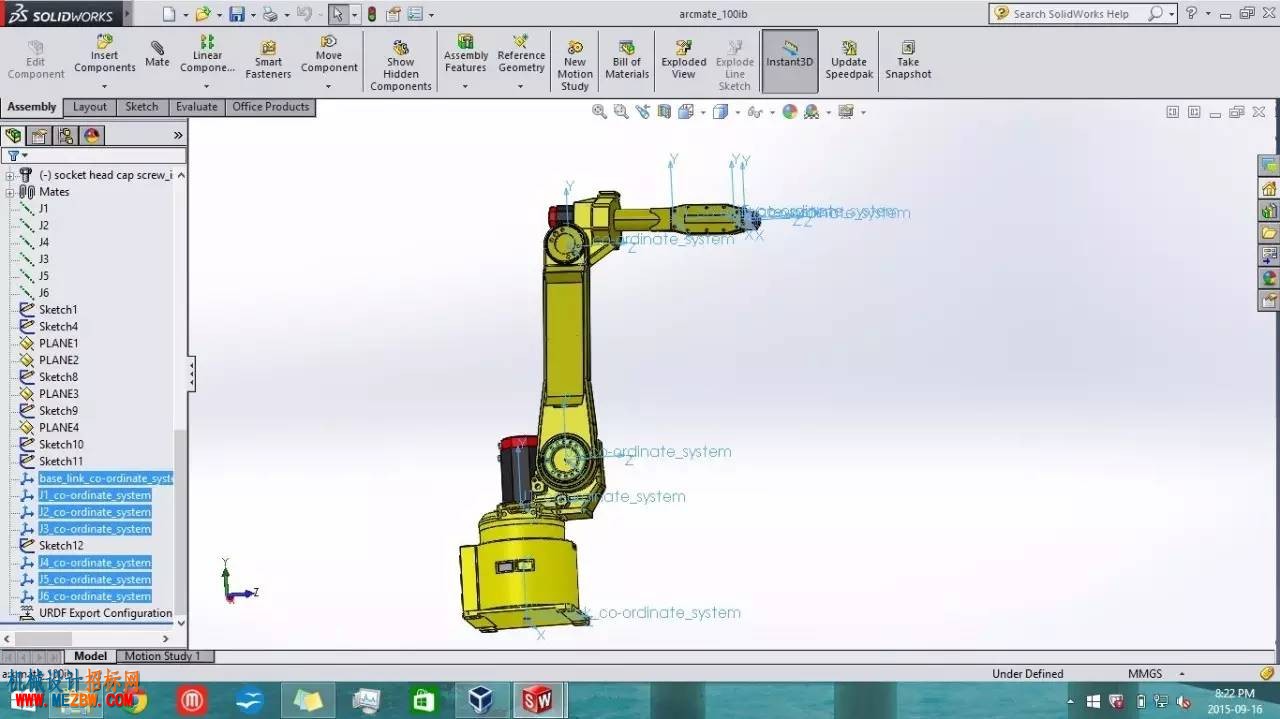The width and height of the screenshot is (1280, 719).
Task: Expand the Mates folder in tree
Action: pos(9,192)
